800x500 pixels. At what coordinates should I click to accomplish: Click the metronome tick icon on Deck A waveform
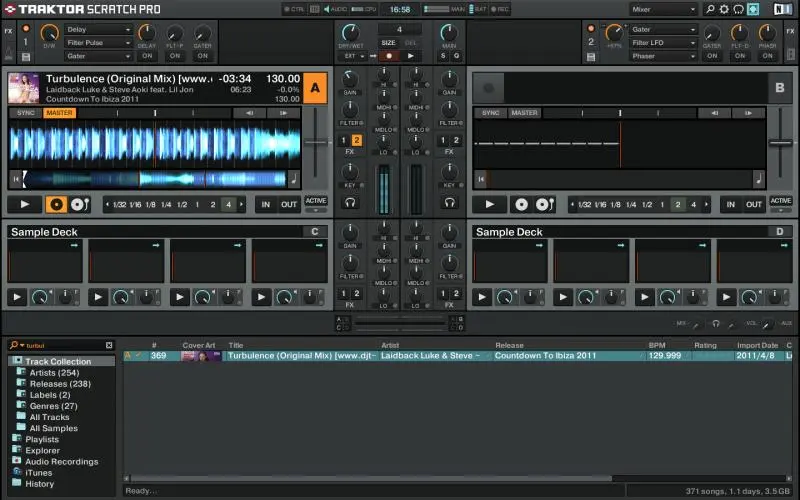click(294, 180)
